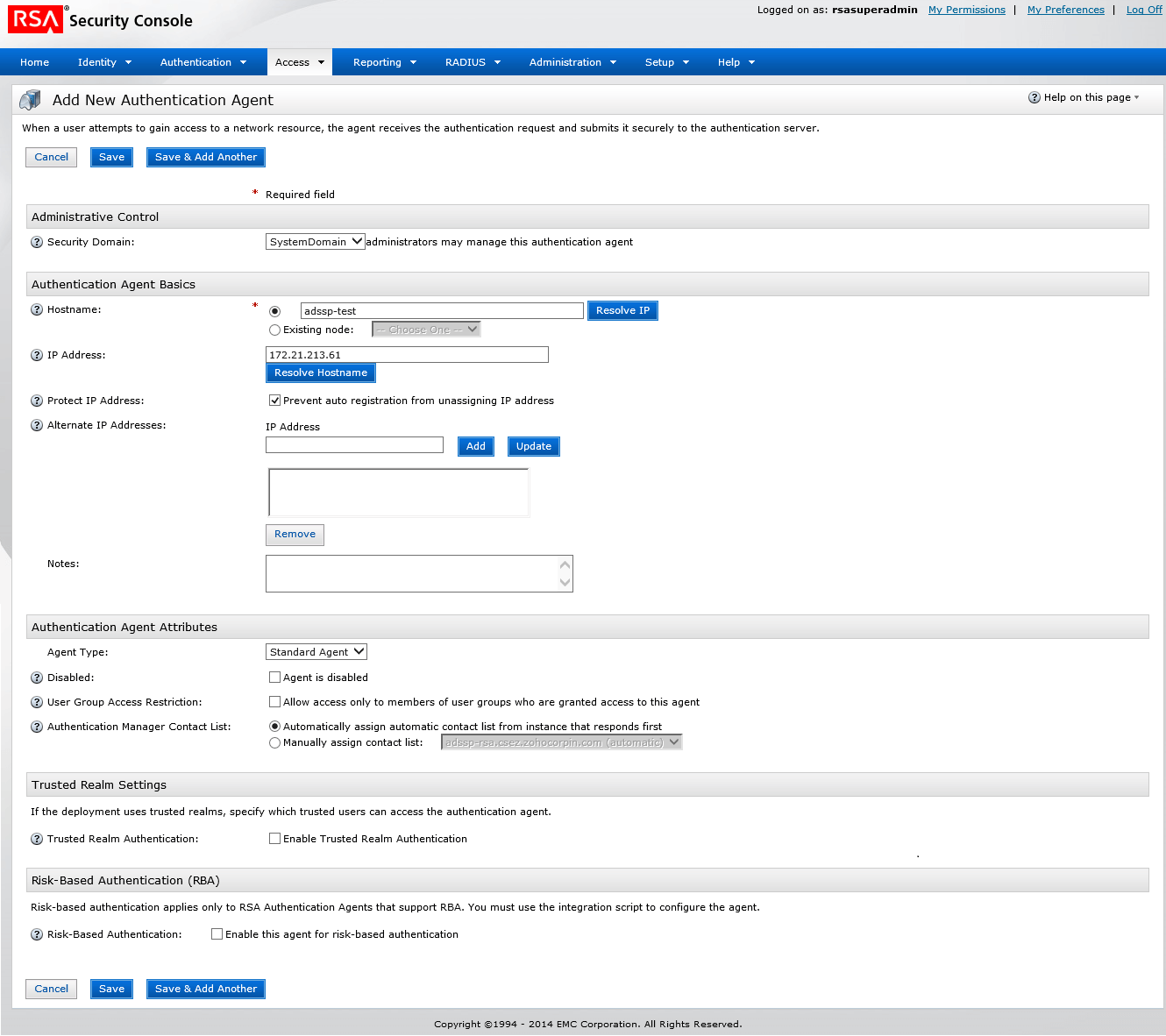The width and height of the screenshot is (1166, 1036).
Task: Click the help icon next to Trusted Realm Authentication
Action: coord(36,839)
